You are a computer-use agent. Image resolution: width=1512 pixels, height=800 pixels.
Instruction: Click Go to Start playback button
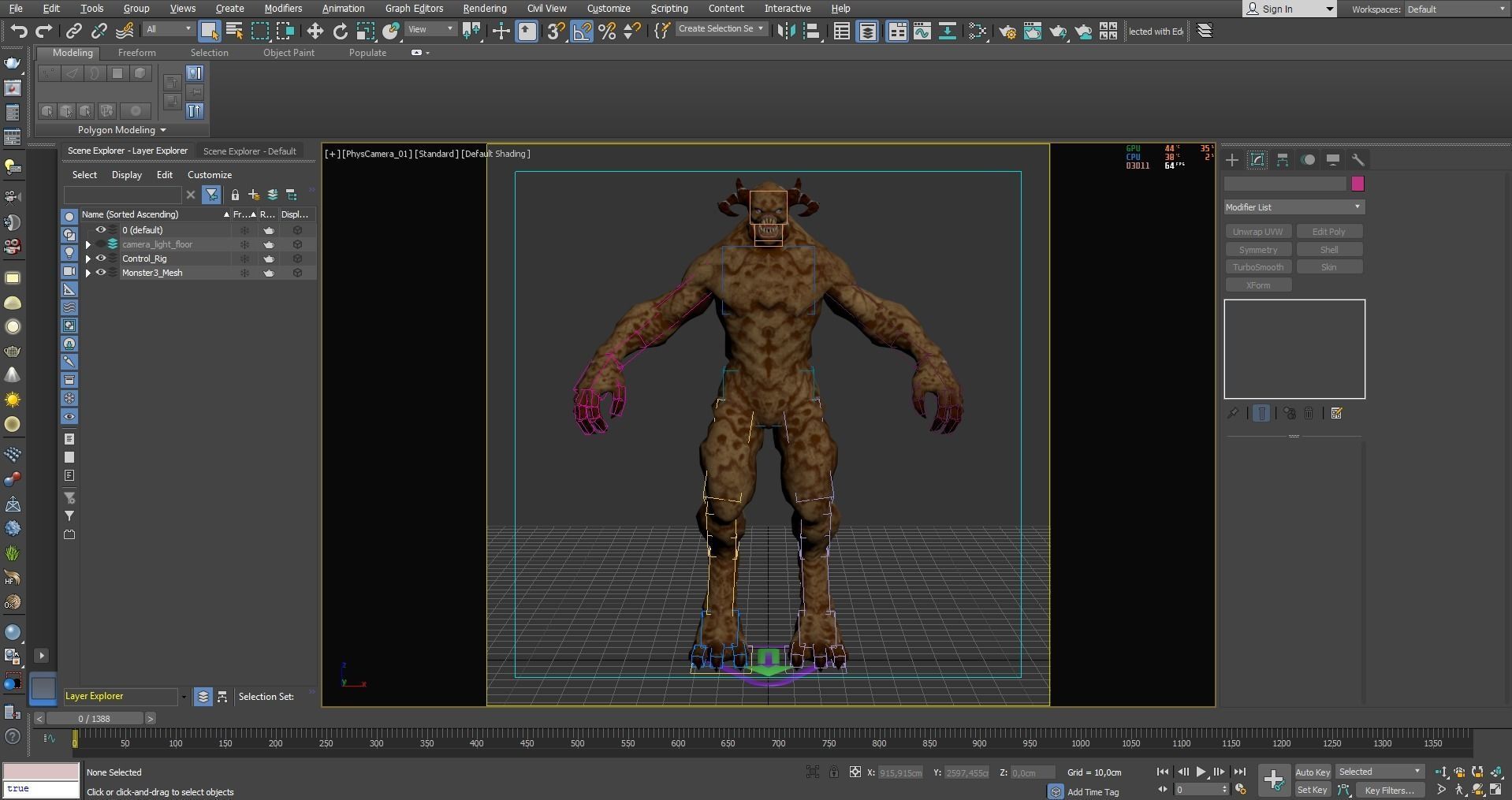(1163, 772)
